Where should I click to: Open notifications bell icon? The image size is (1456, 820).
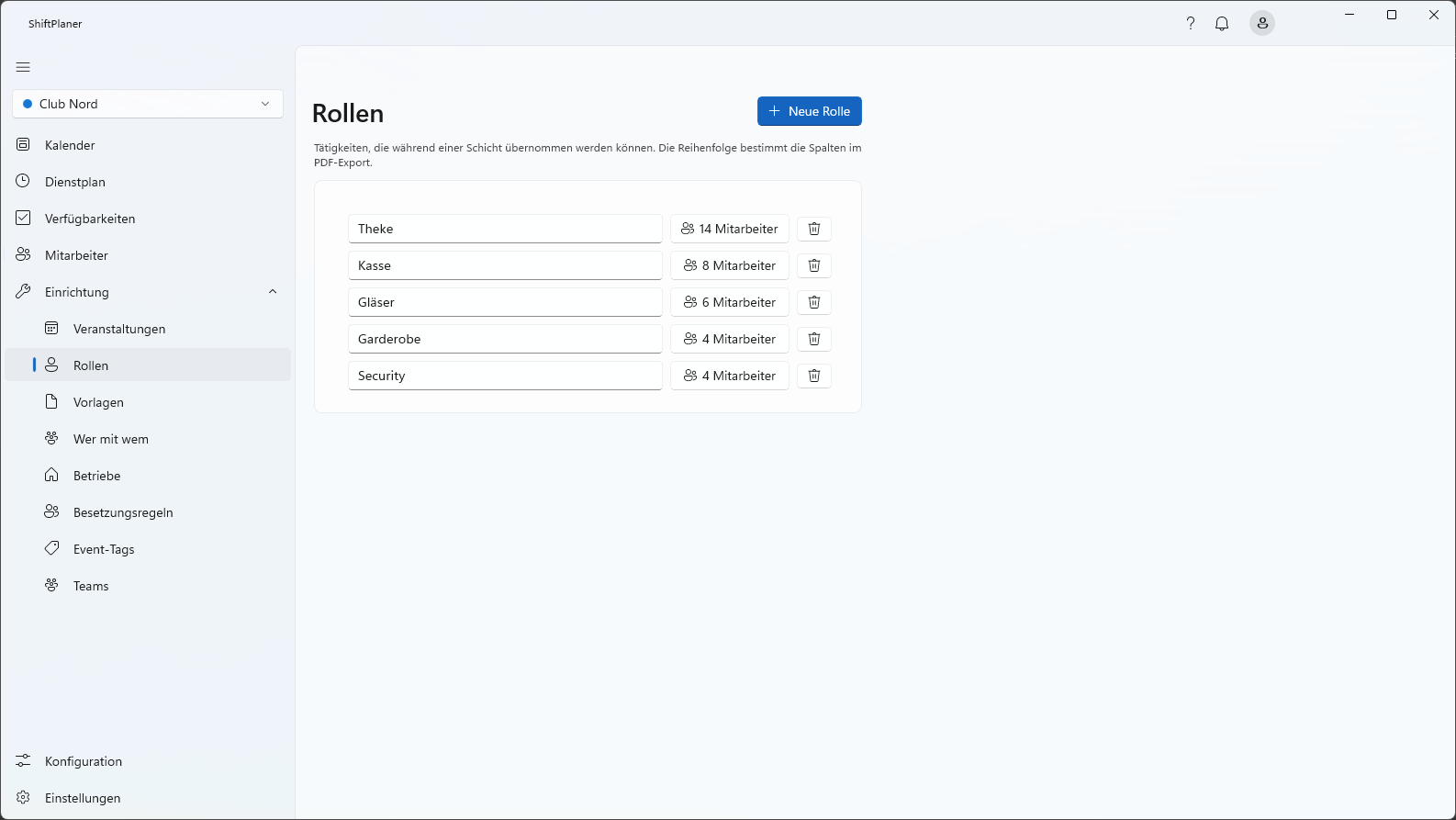(x=1222, y=24)
